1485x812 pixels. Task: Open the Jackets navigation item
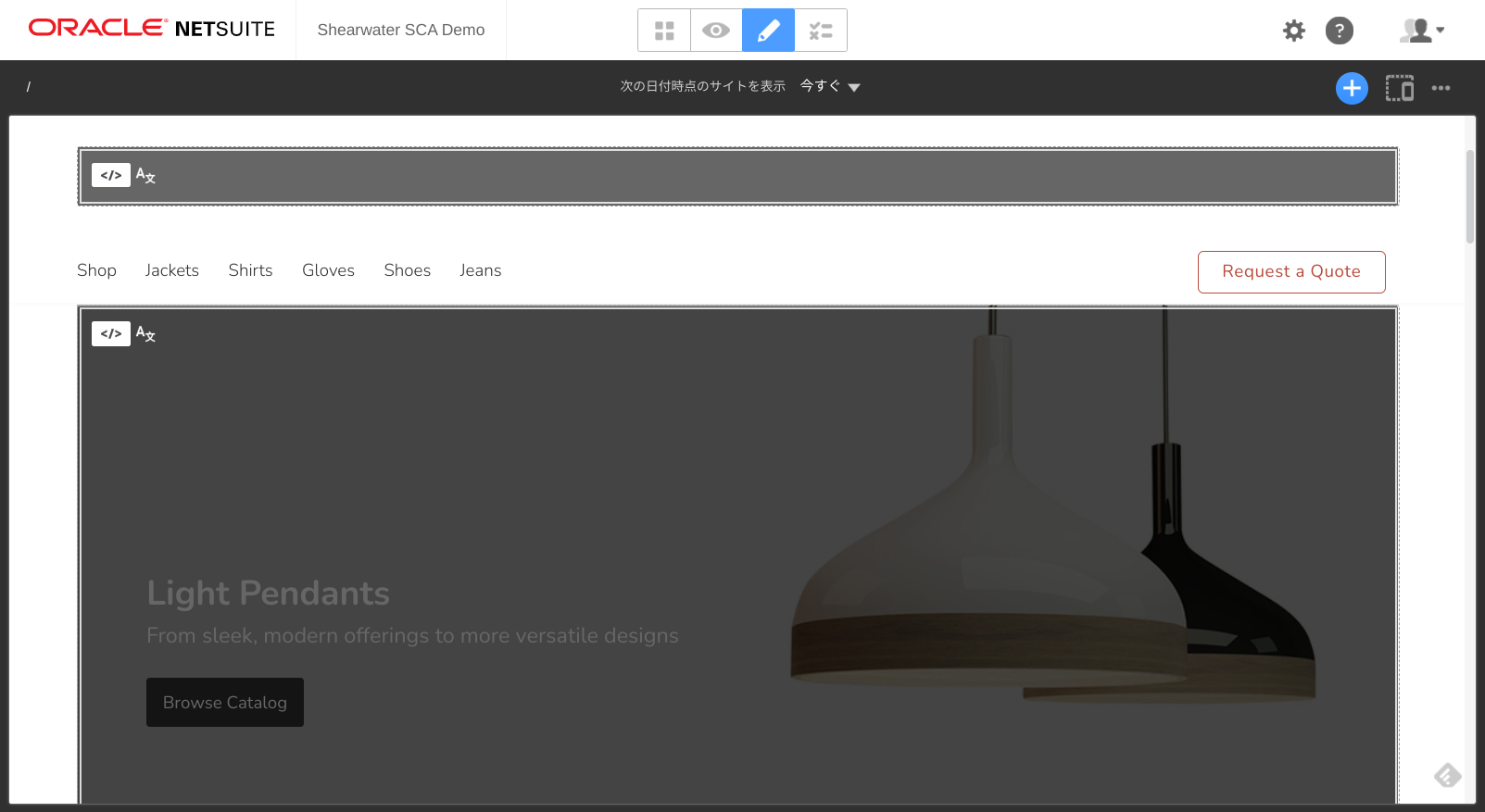coord(171,270)
